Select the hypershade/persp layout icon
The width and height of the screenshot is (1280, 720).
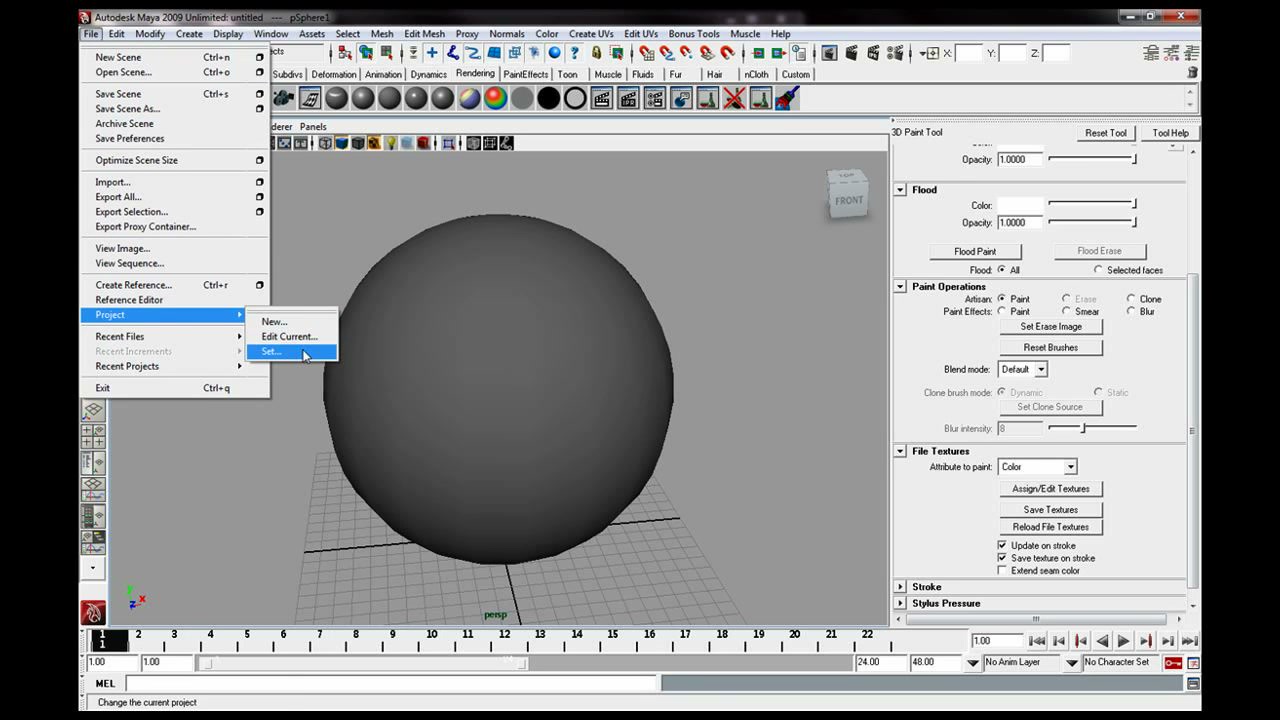(x=92, y=516)
